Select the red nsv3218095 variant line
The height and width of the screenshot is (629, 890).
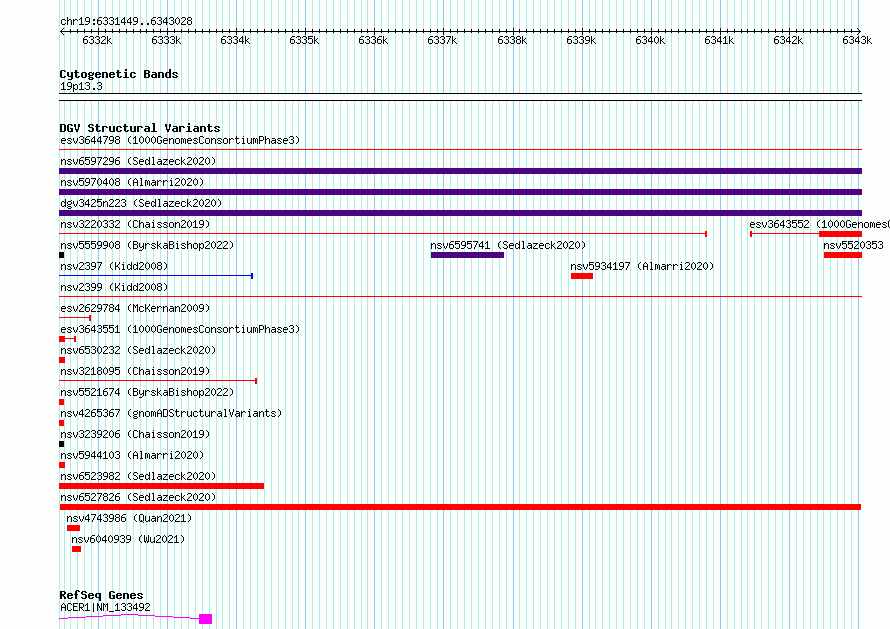[x=158, y=381]
